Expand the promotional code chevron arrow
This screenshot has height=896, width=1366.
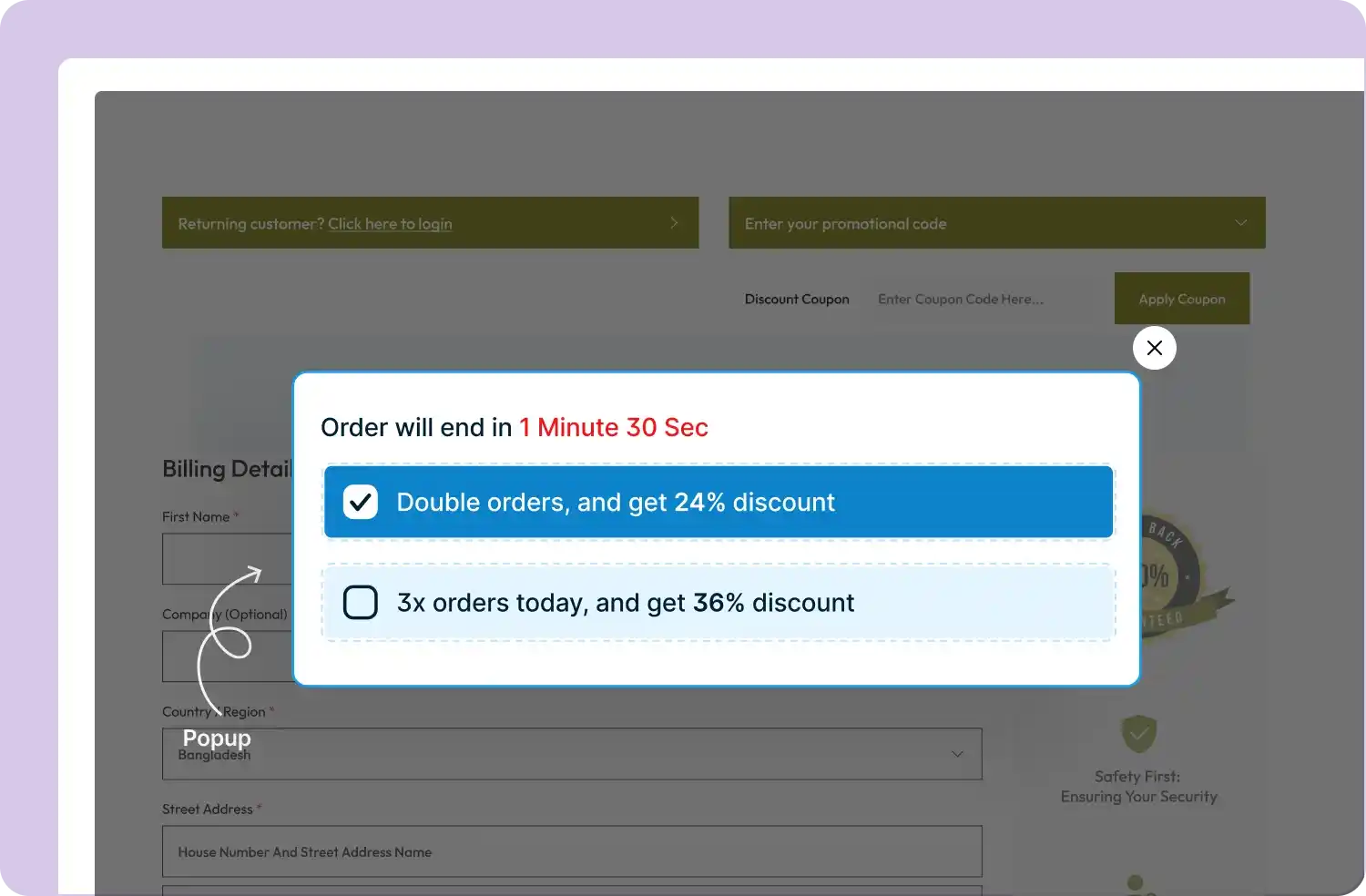pyautogui.click(x=1240, y=223)
